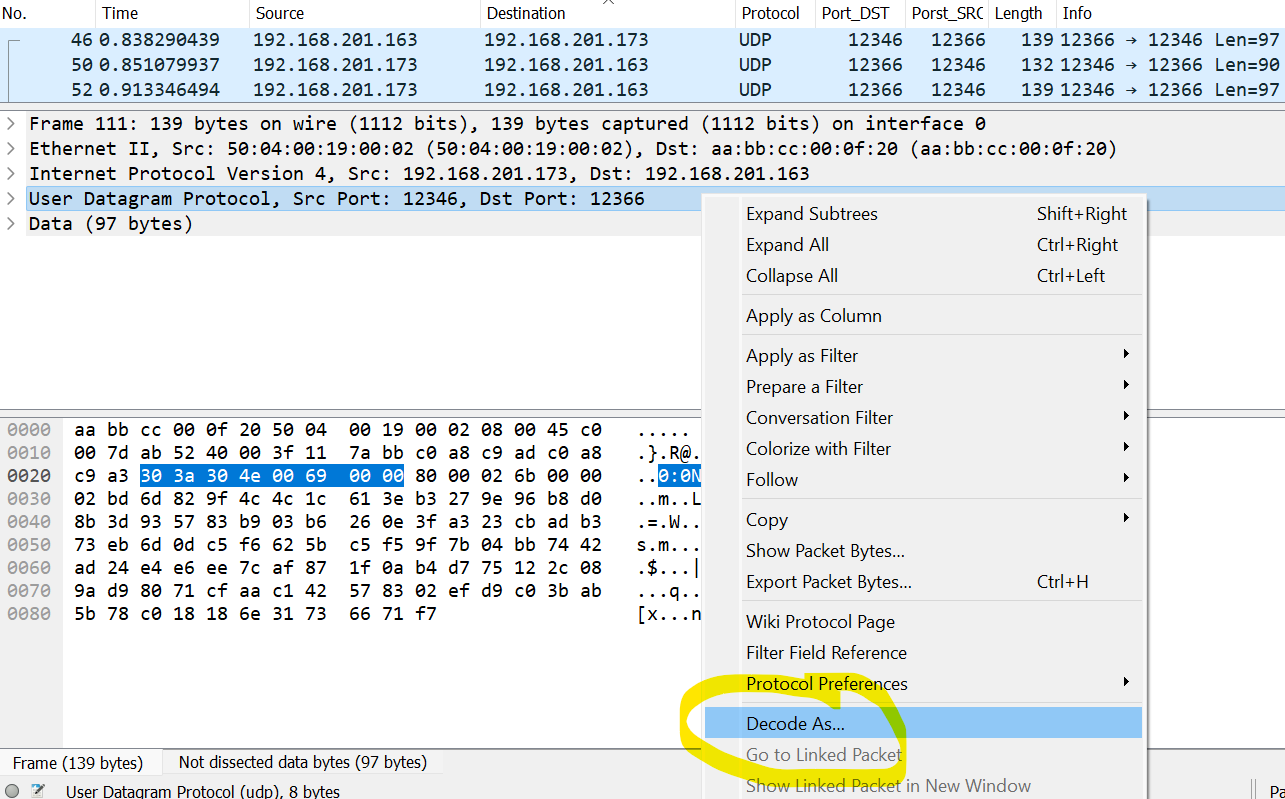This screenshot has height=799, width=1285.
Task: Sort by the Porst_SRC column header
Action: click(x=947, y=14)
